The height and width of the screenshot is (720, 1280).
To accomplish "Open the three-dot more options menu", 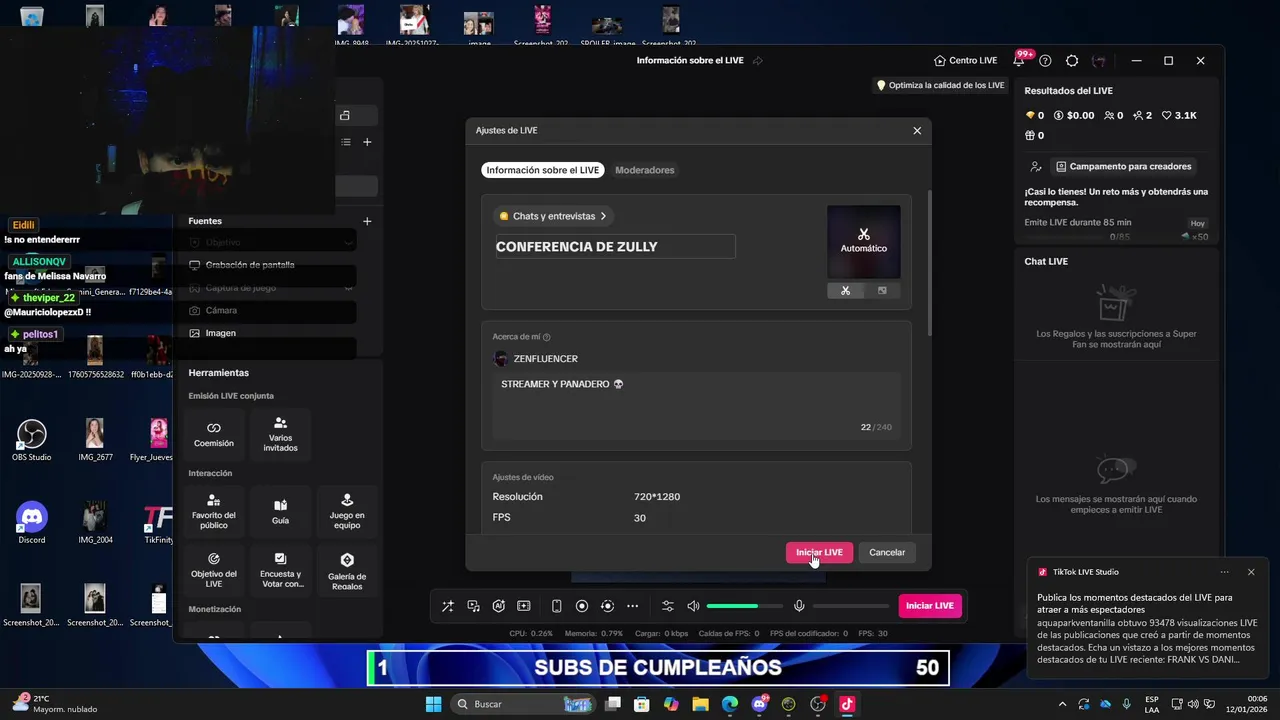I will 632,606.
